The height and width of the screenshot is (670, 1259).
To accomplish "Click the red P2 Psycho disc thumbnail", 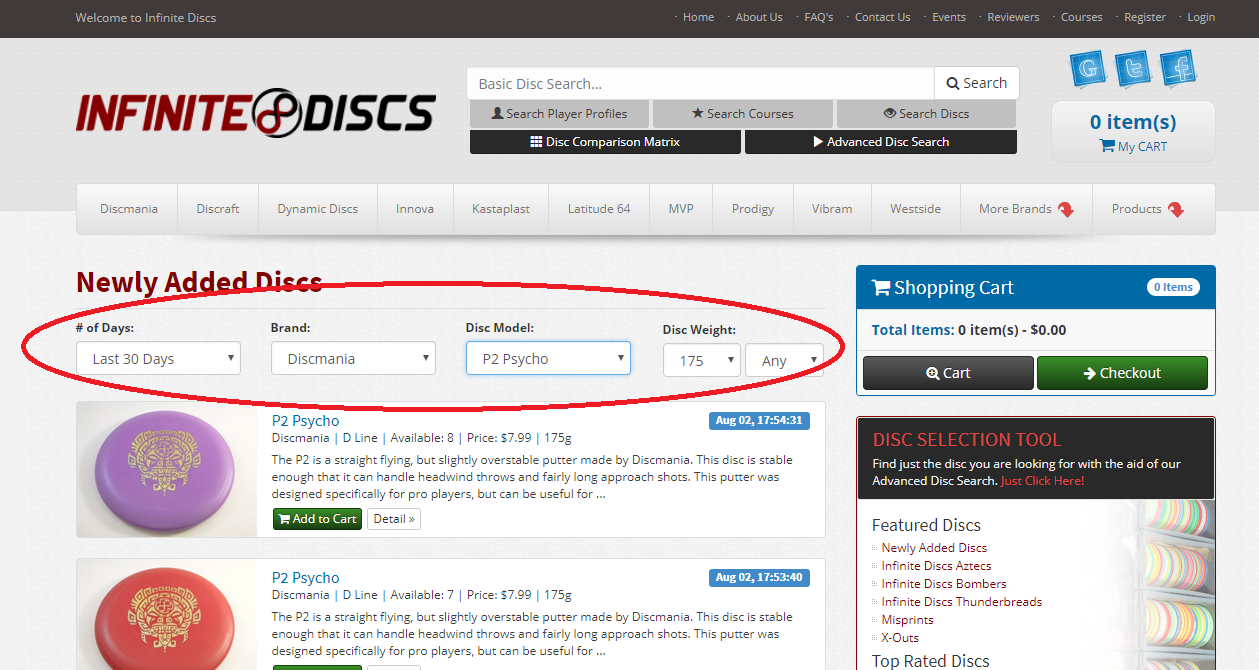I will point(167,615).
